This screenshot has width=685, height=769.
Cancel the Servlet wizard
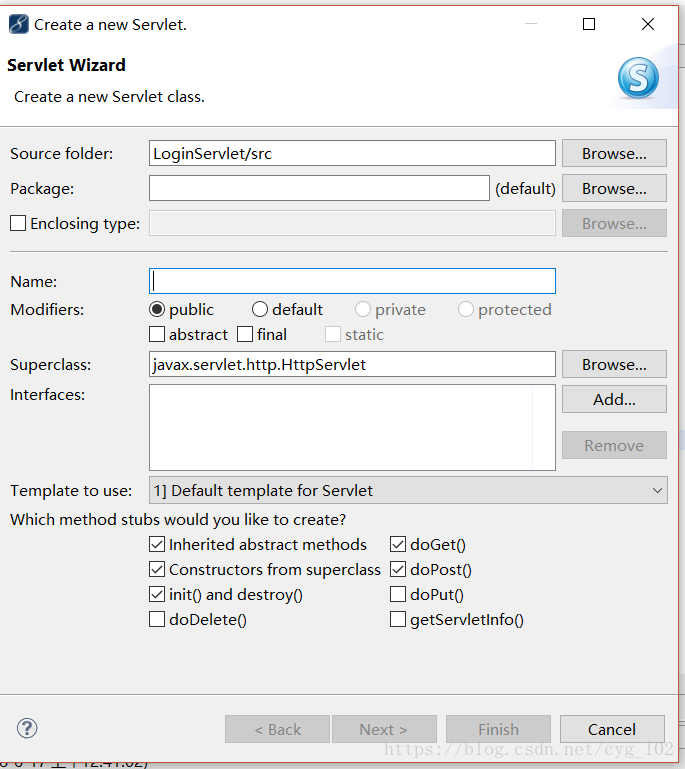tap(612, 729)
